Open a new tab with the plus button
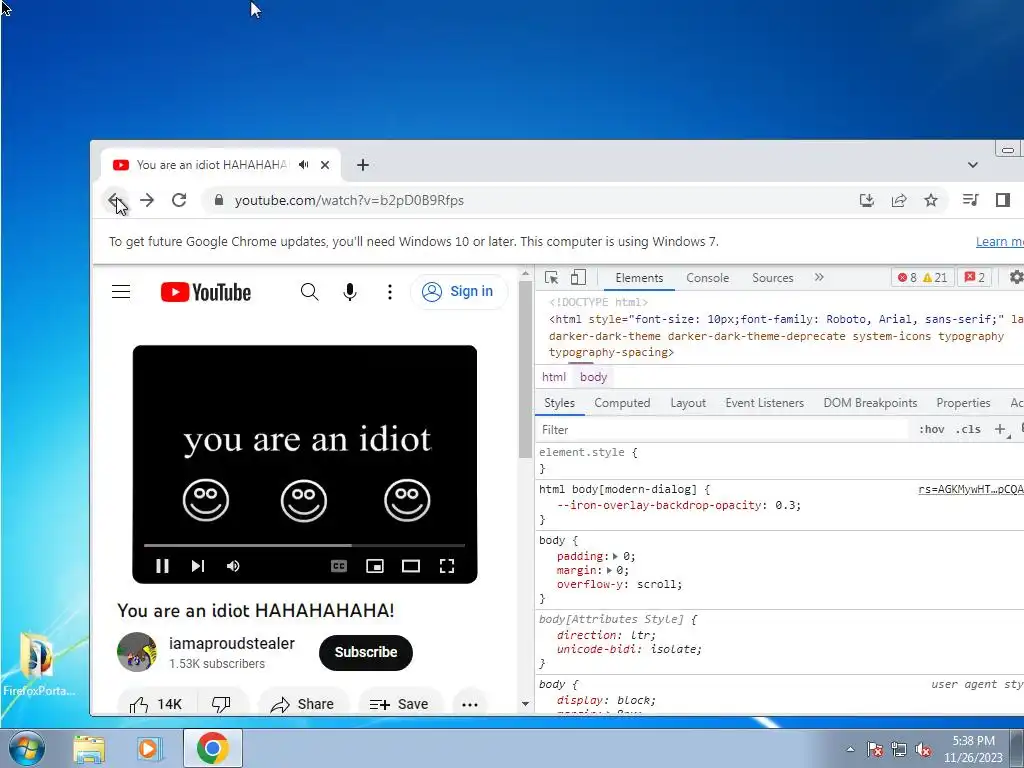 coord(363,165)
